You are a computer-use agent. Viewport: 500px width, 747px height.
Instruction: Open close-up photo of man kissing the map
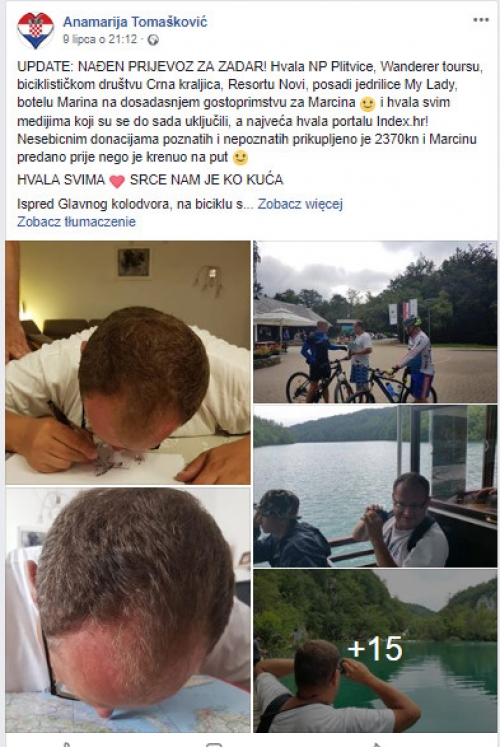click(x=128, y=610)
